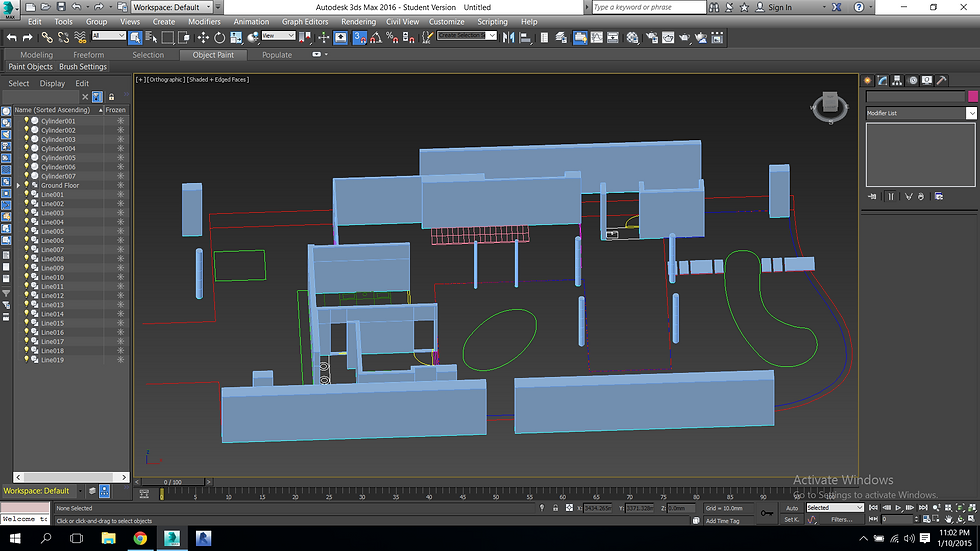Click the Paint Objects panel button
This screenshot has height=551, width=980.
click(30, 67)
